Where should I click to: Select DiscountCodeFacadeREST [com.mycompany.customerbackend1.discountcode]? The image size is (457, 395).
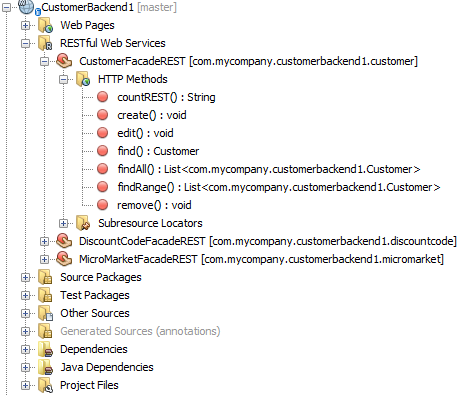tap(268, 241)
